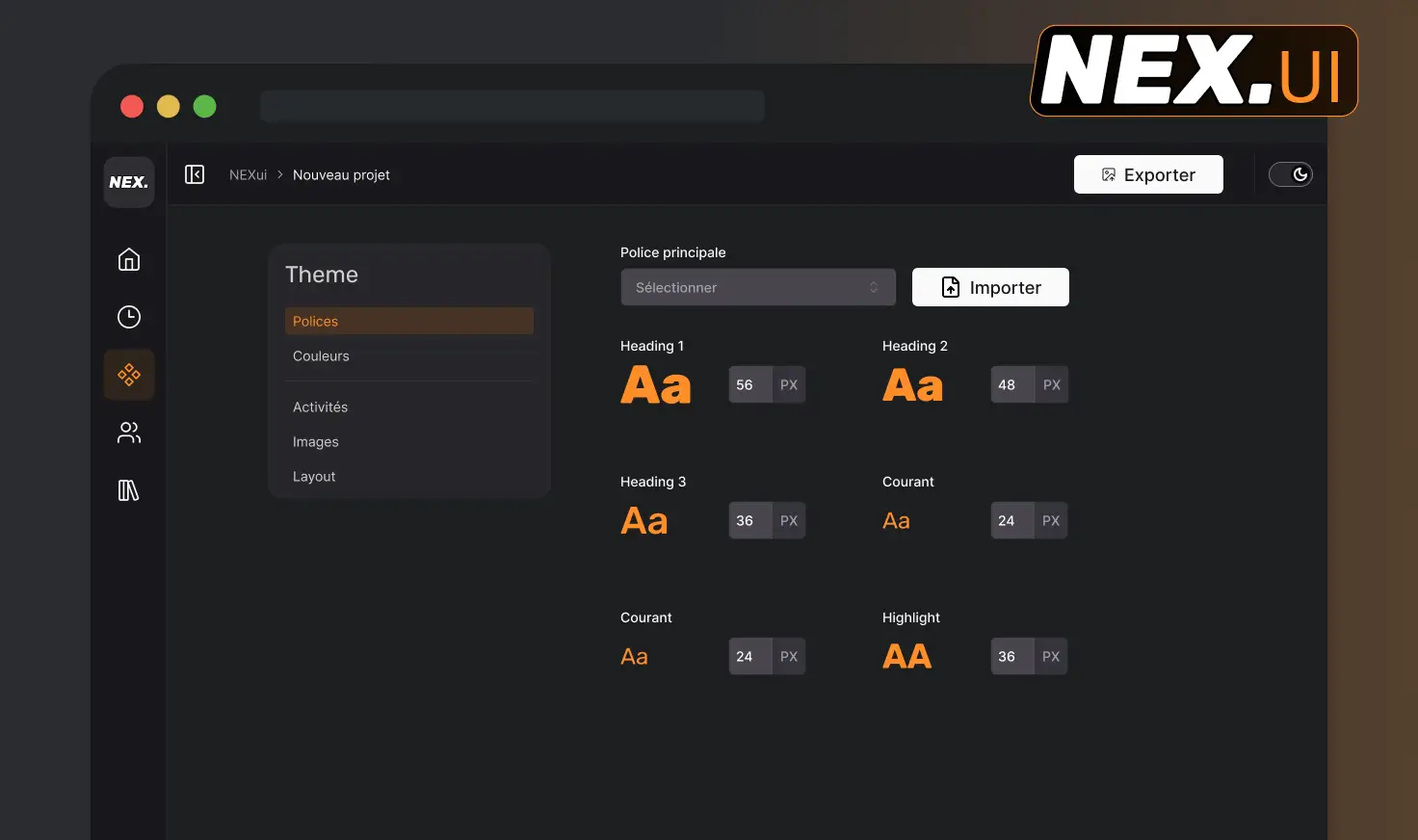This screenshot has width=1418, height=840.
Task: Click the Exporter button
Action: (1148, 174)
